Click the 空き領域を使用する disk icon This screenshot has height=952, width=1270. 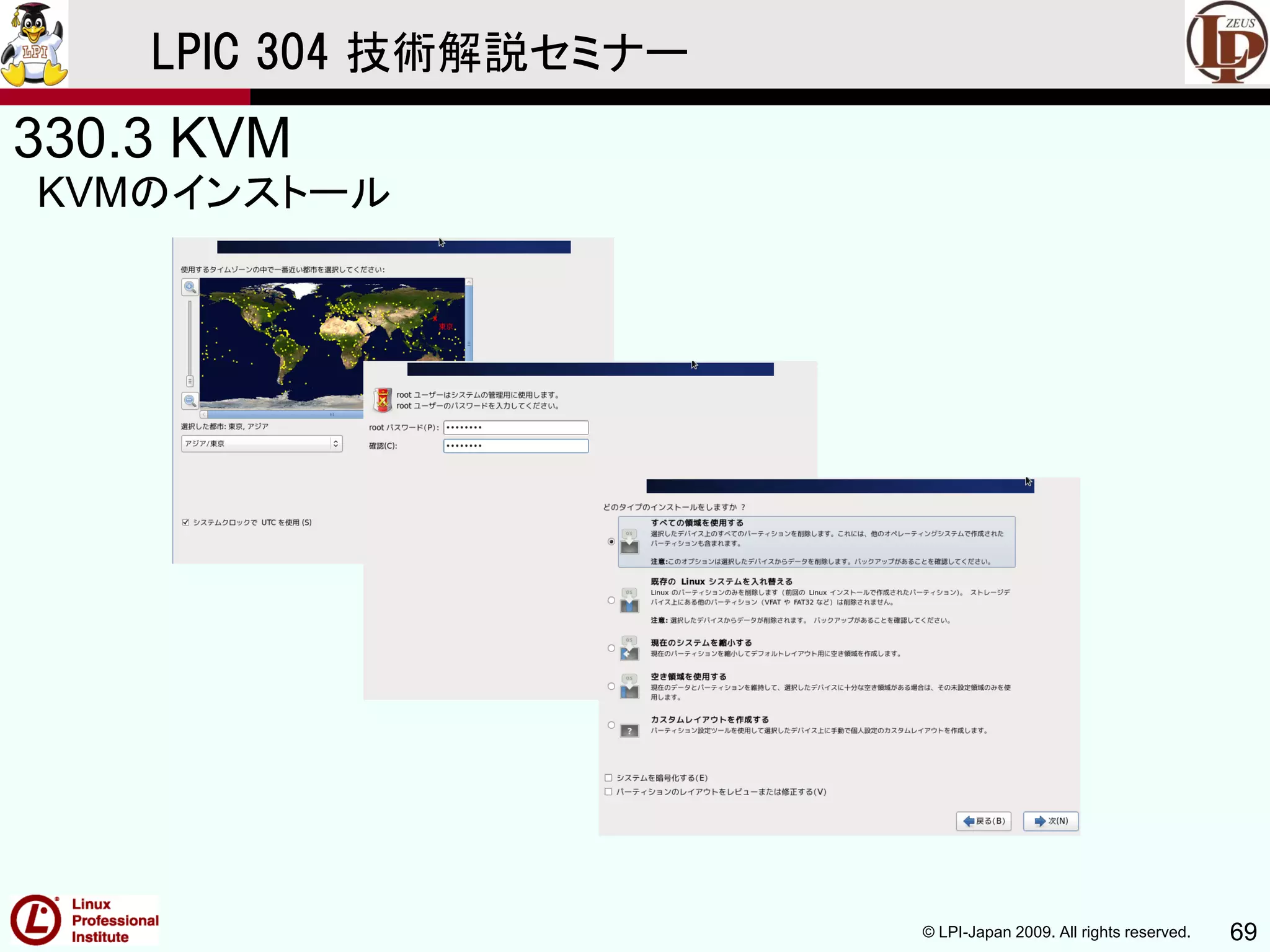(629, 686)
